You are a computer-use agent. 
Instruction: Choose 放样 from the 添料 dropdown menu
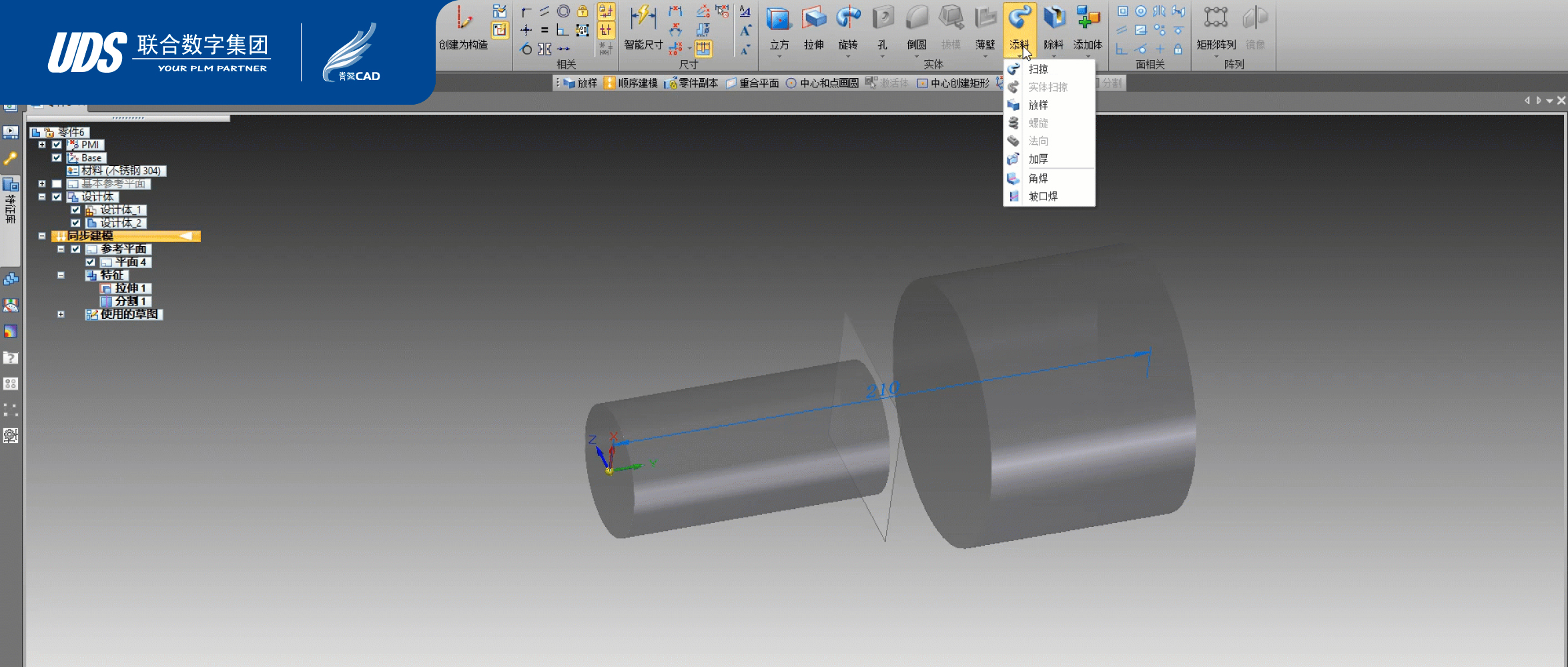click(x=1049, y=105)
